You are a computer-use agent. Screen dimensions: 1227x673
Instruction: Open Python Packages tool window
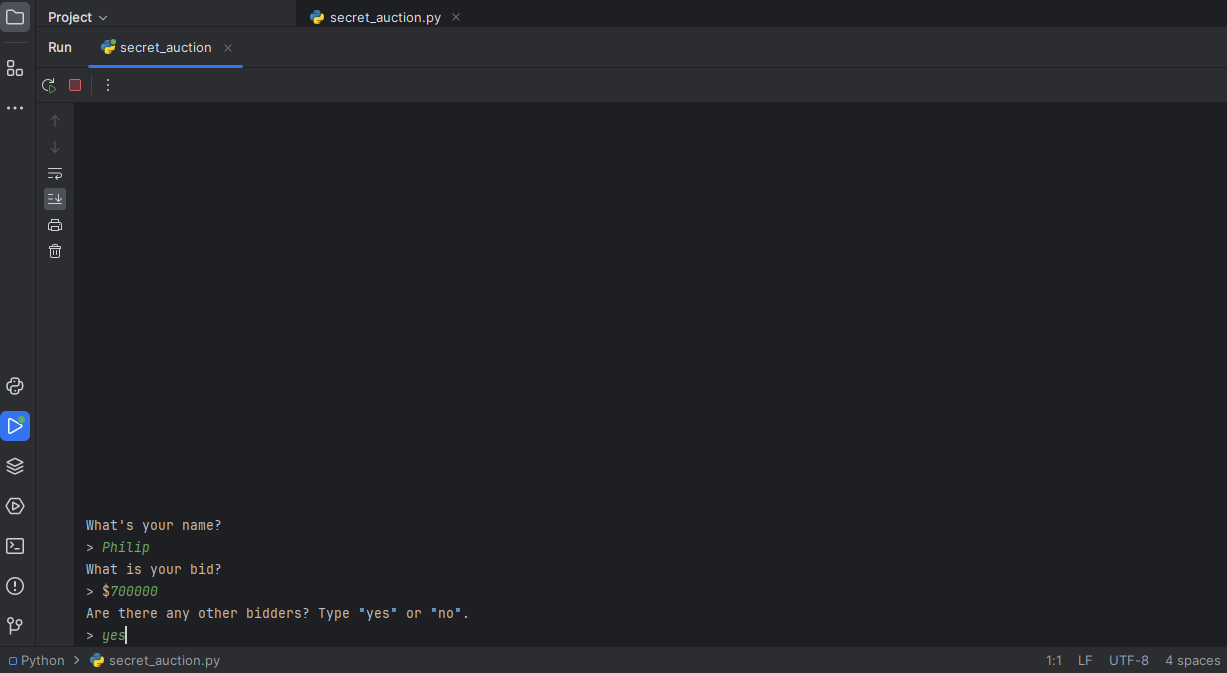(15, 466)
